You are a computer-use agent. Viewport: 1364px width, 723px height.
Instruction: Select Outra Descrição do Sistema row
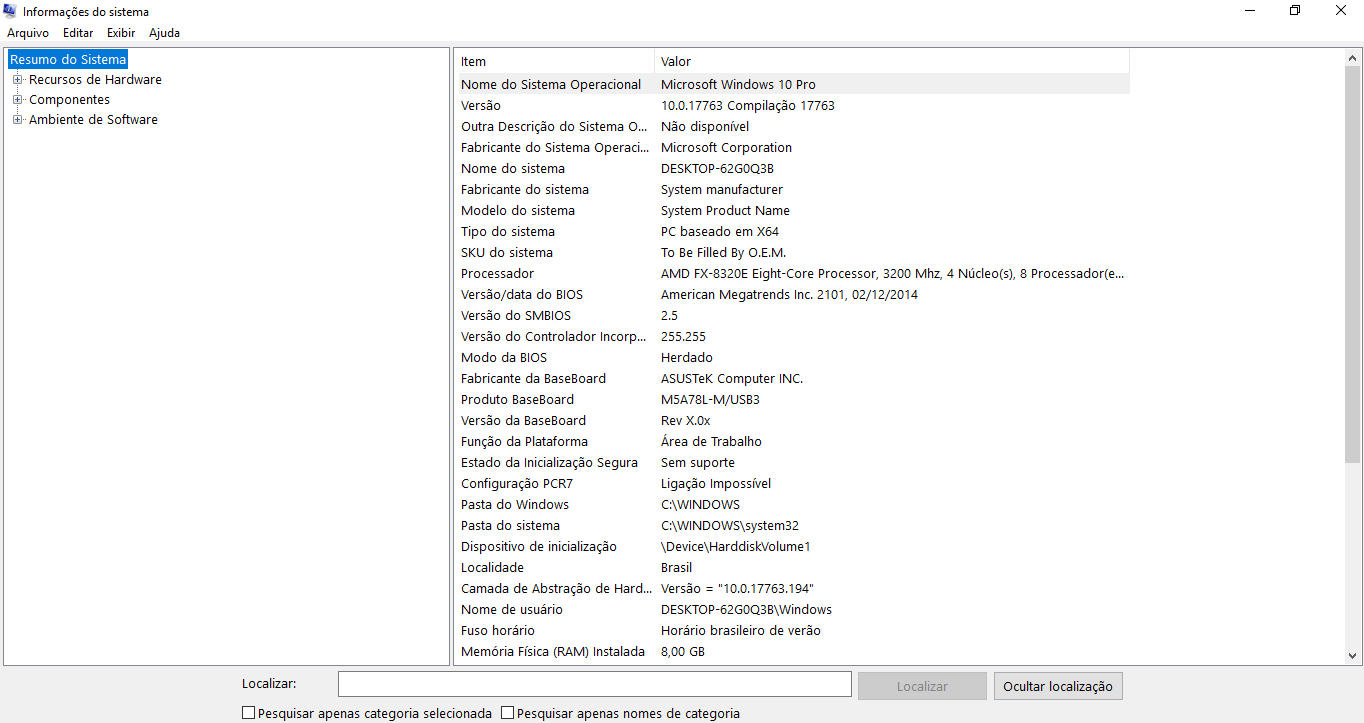[x=793, y=127]
